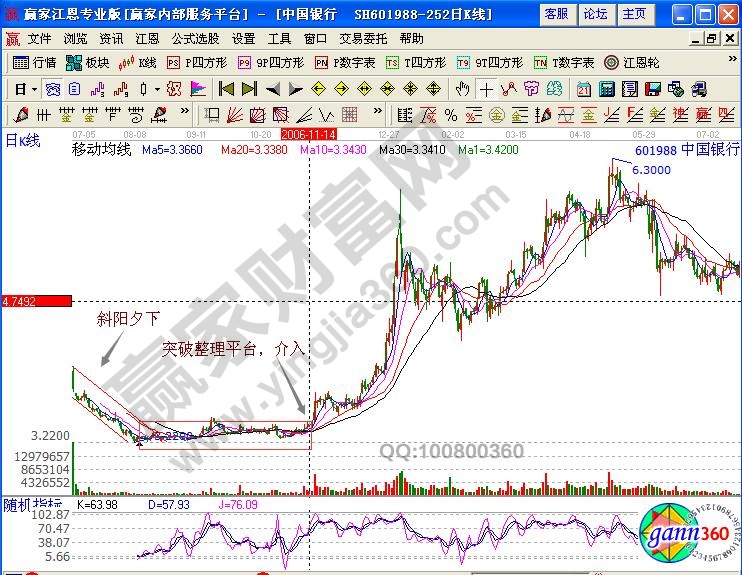Select the 江恩轮 Gann wheel tool
The width and height of the screenshot is (742, 575).
pyautogui.click(x=626, y=62)
